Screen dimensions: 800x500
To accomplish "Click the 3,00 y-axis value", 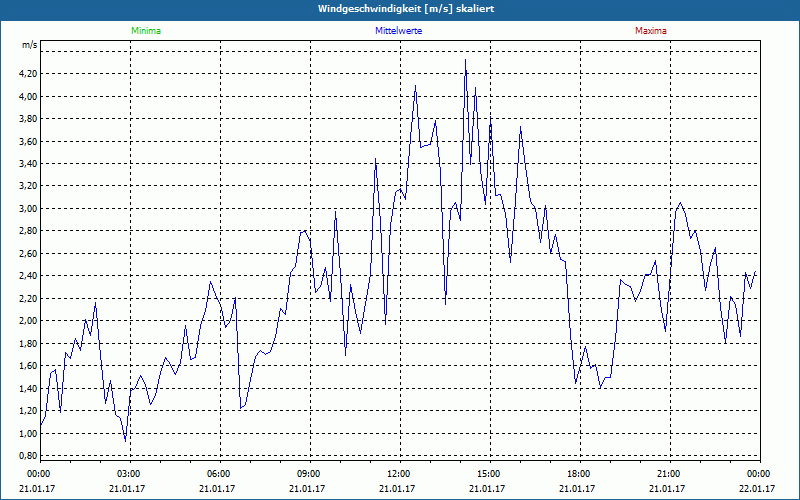I will (28, 209).
